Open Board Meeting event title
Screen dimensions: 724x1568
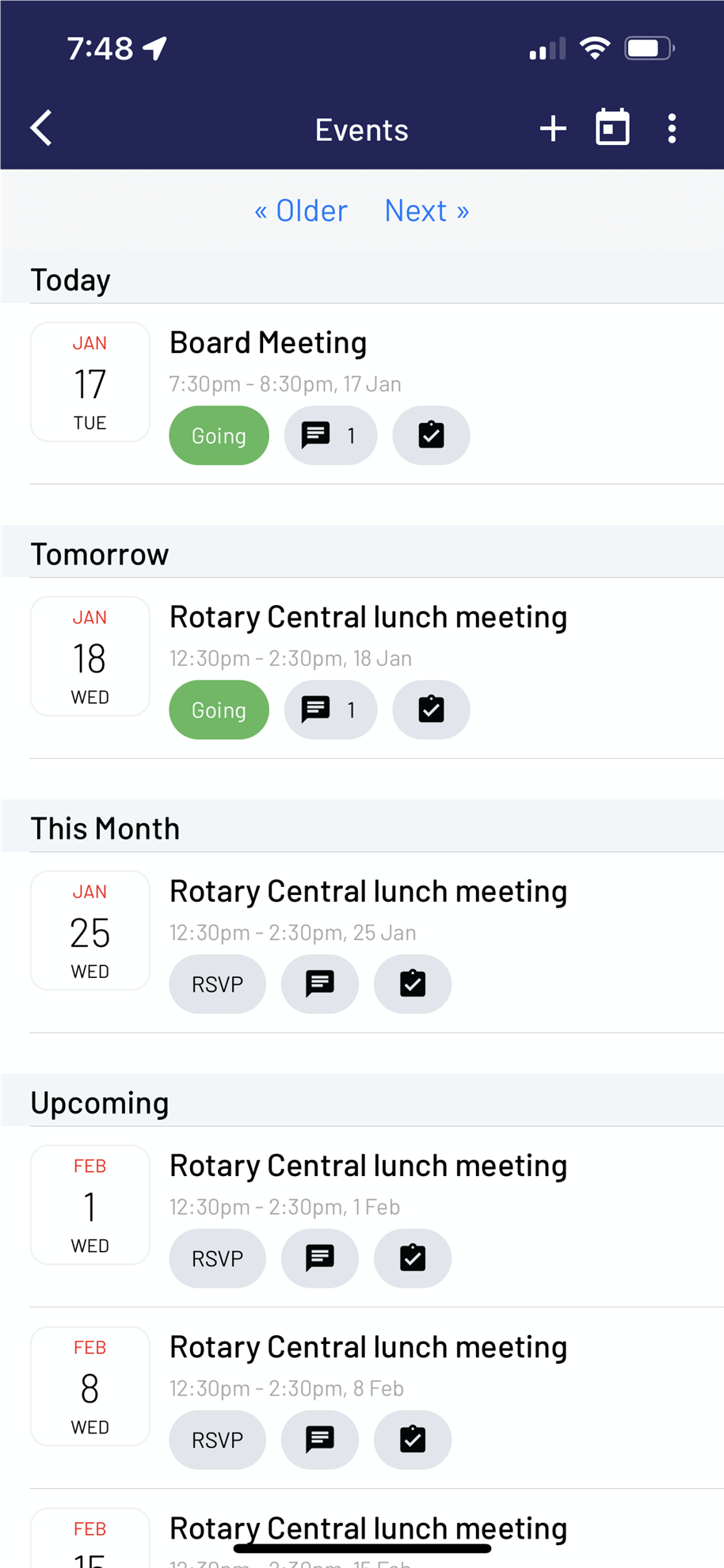[x=268, y=342]
